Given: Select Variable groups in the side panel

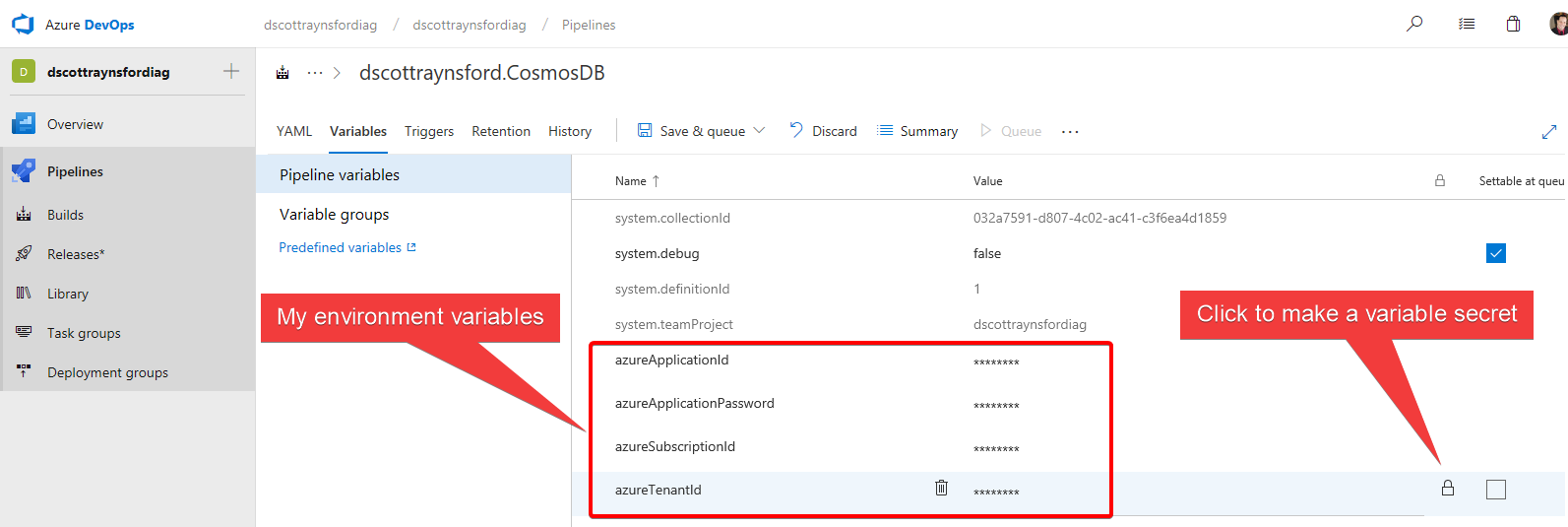Looking at the screenshot, I should click(x=335, y=214).
